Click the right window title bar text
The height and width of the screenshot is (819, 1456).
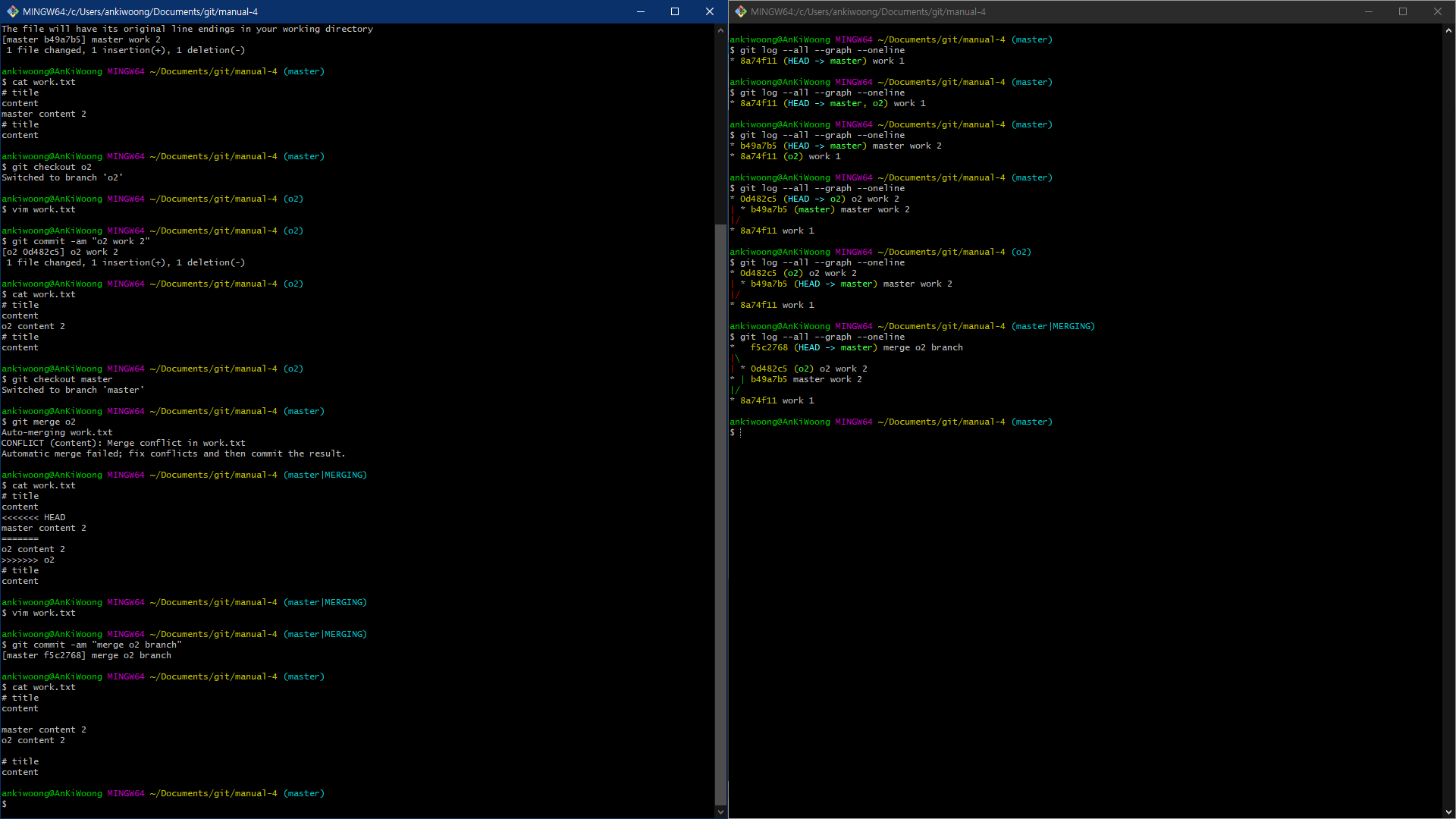click(x=868, y=11)
